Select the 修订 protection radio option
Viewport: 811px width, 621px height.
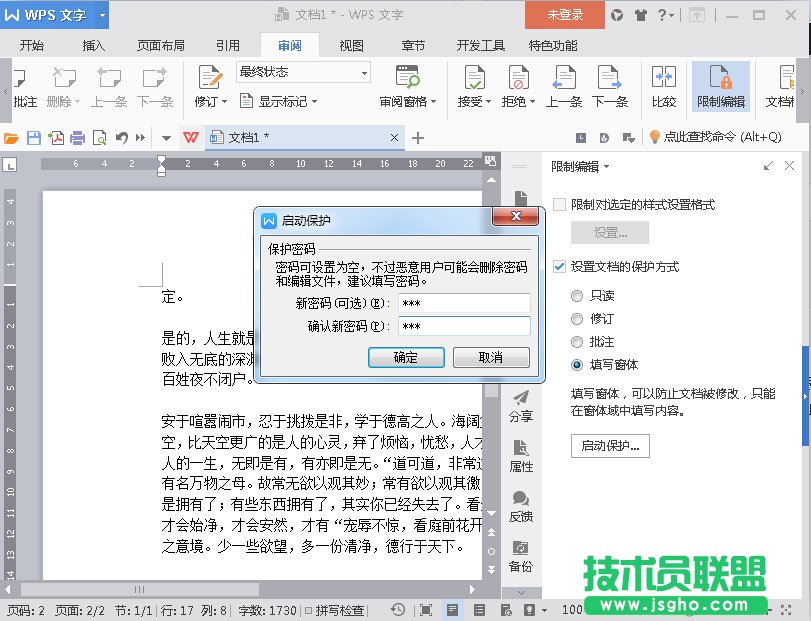point(577,319)
